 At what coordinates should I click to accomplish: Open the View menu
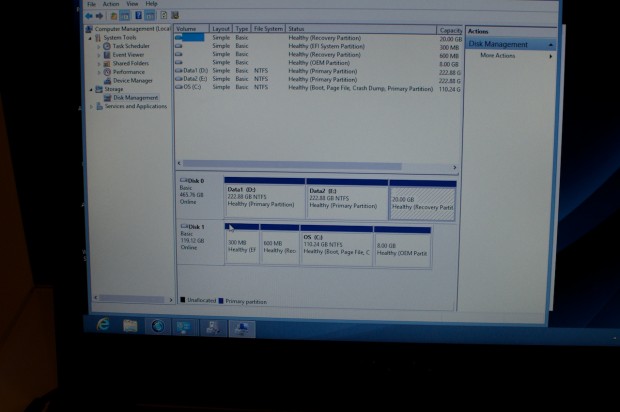(x=131, y=4)
